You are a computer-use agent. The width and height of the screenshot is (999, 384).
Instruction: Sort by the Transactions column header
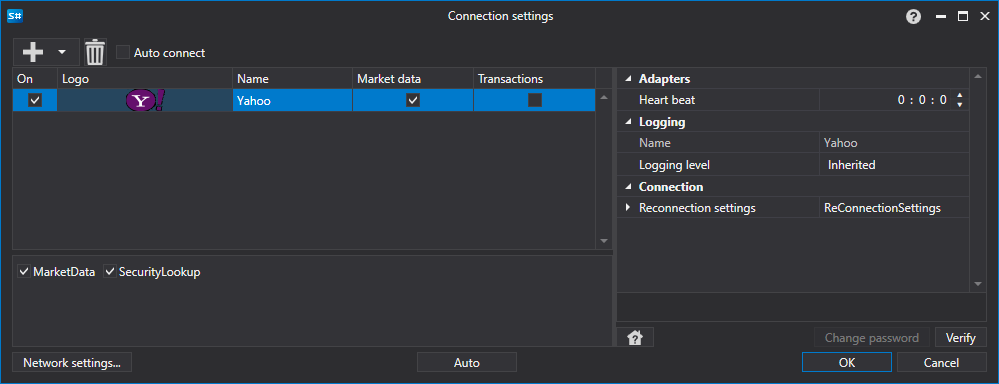pyautogui.click(x=535, y=79)
